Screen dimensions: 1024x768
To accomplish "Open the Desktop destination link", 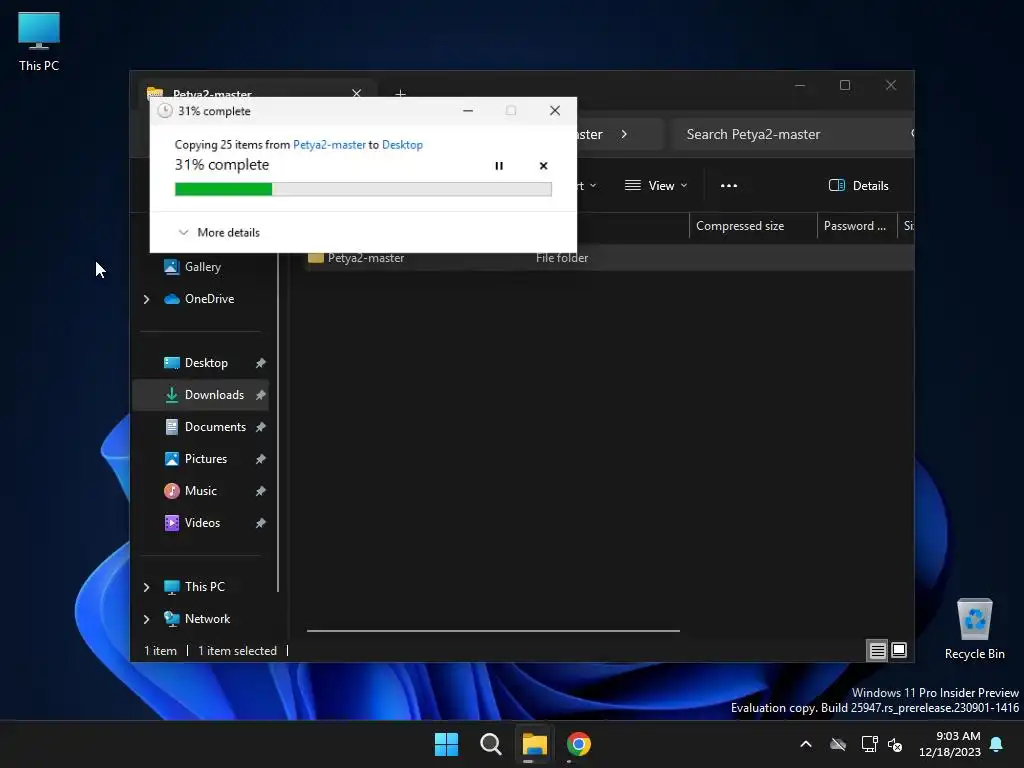I will [402, 145].
